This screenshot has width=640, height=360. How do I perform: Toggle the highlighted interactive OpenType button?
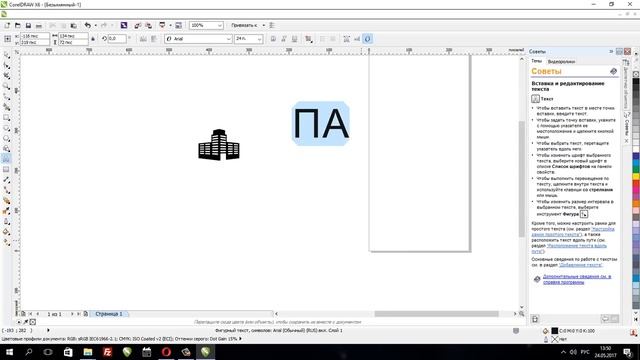tap(368, 39)
